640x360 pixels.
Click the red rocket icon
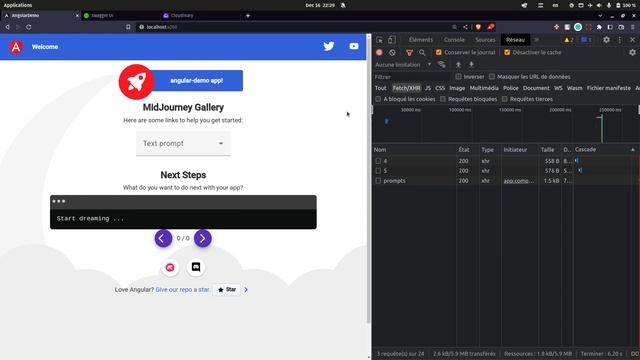136,82
